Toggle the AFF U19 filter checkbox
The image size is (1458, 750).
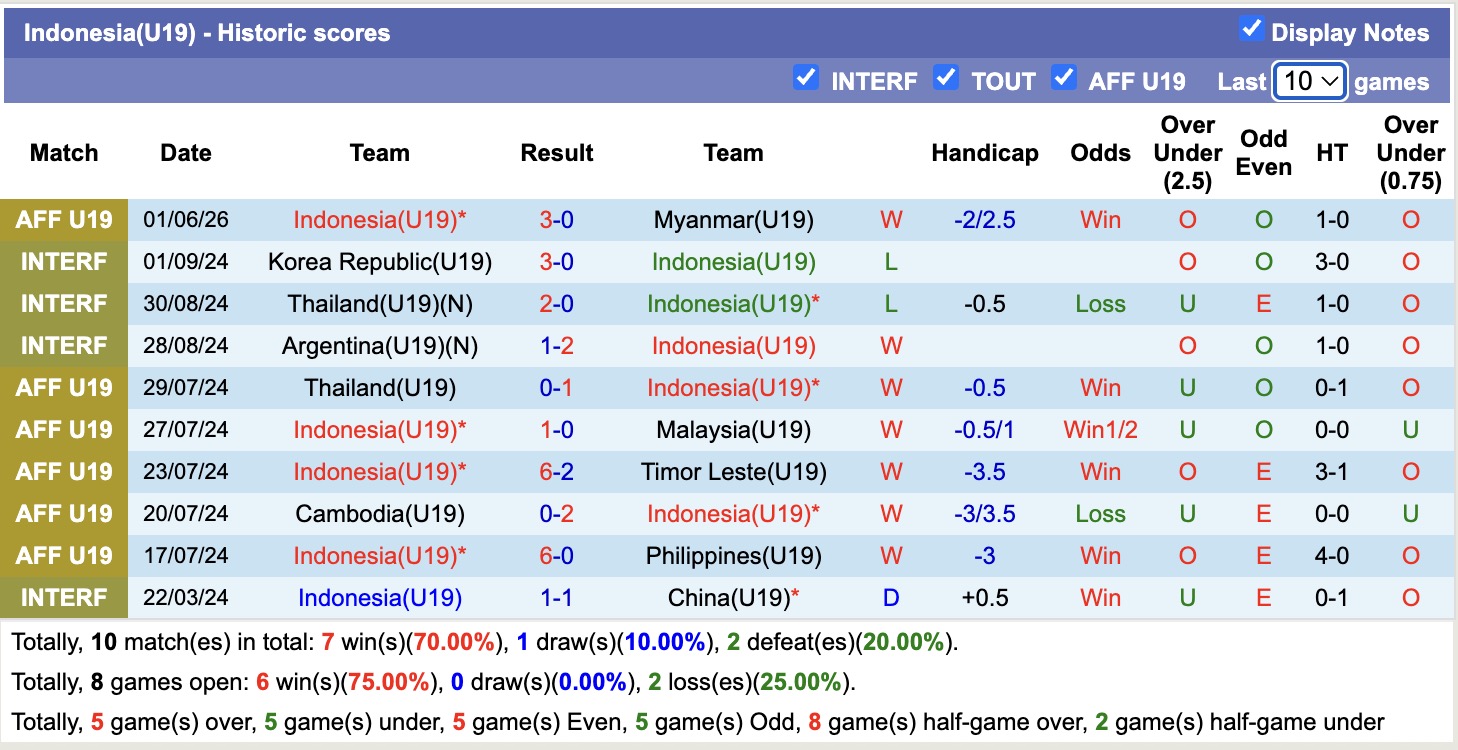click(1063, 77)
